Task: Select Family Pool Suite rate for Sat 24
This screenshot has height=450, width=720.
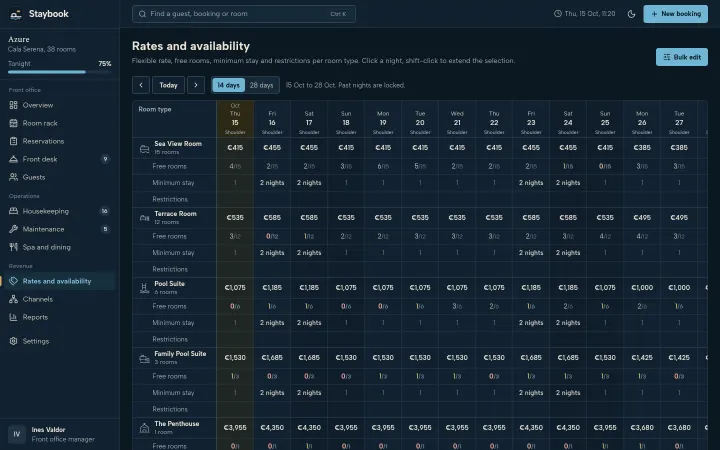Action: [x=568, y=358]
